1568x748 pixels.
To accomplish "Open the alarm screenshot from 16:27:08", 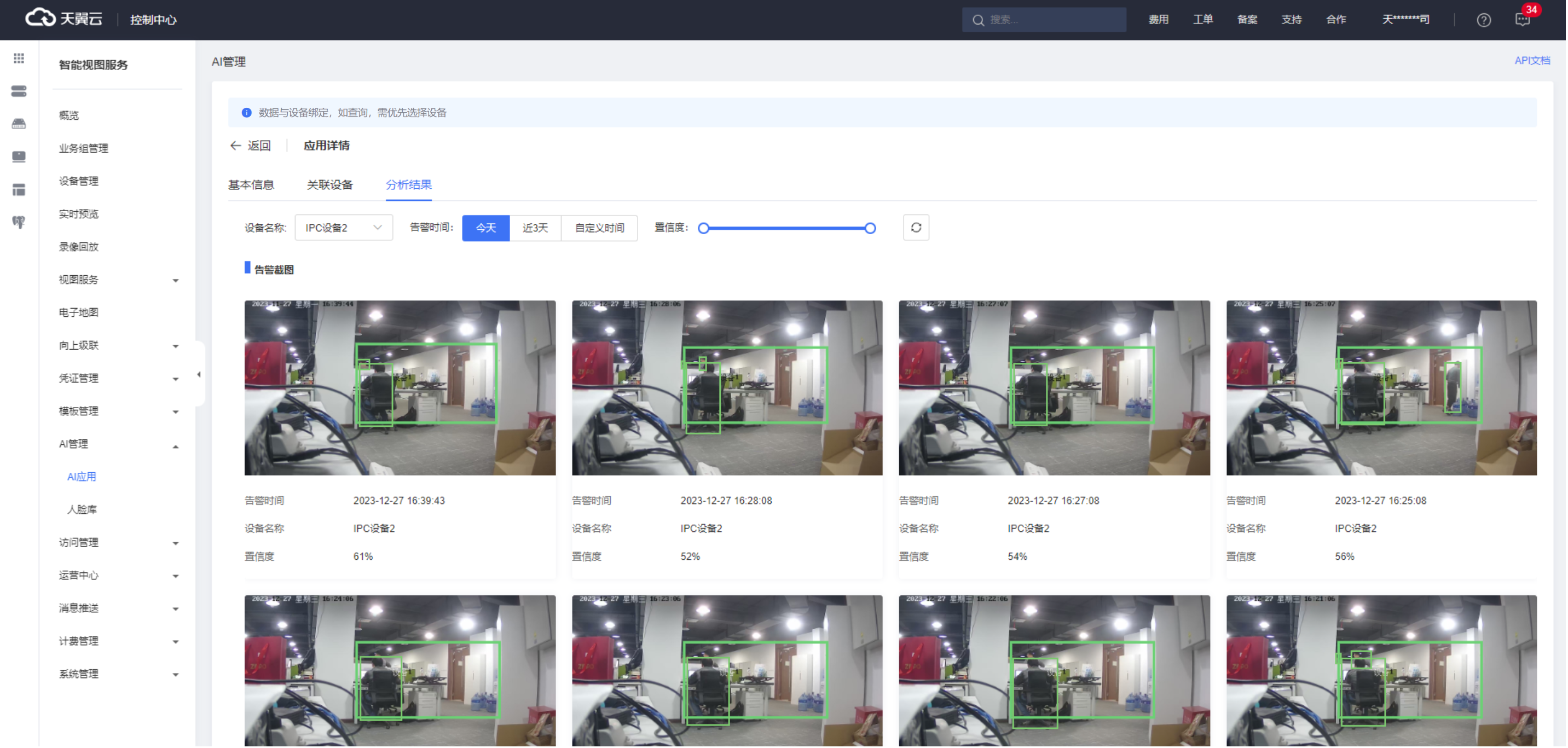I will tap(1055, 389).
